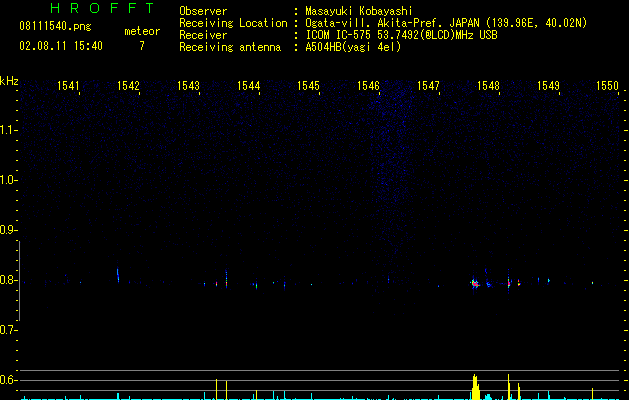Click time marker 1548
The width and height of the screenshot is (629, 400).
[x=488, y=86]
